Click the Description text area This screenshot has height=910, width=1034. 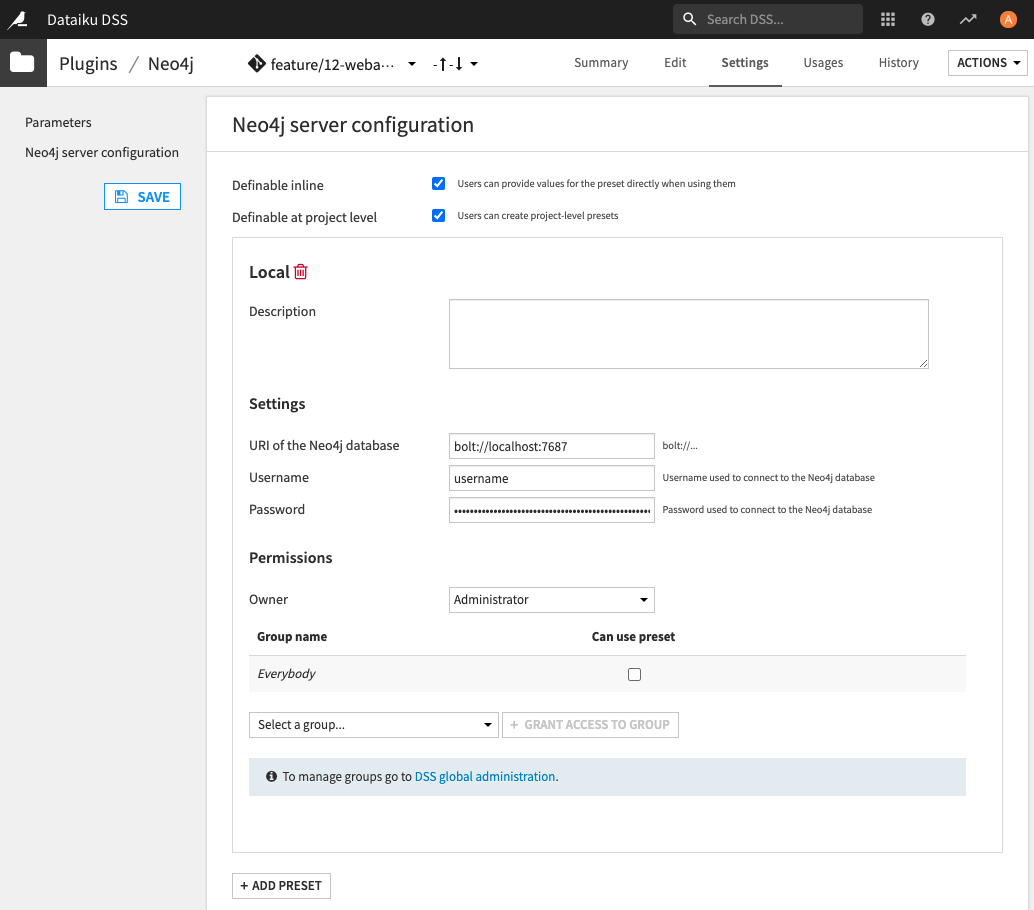(688, 334)
